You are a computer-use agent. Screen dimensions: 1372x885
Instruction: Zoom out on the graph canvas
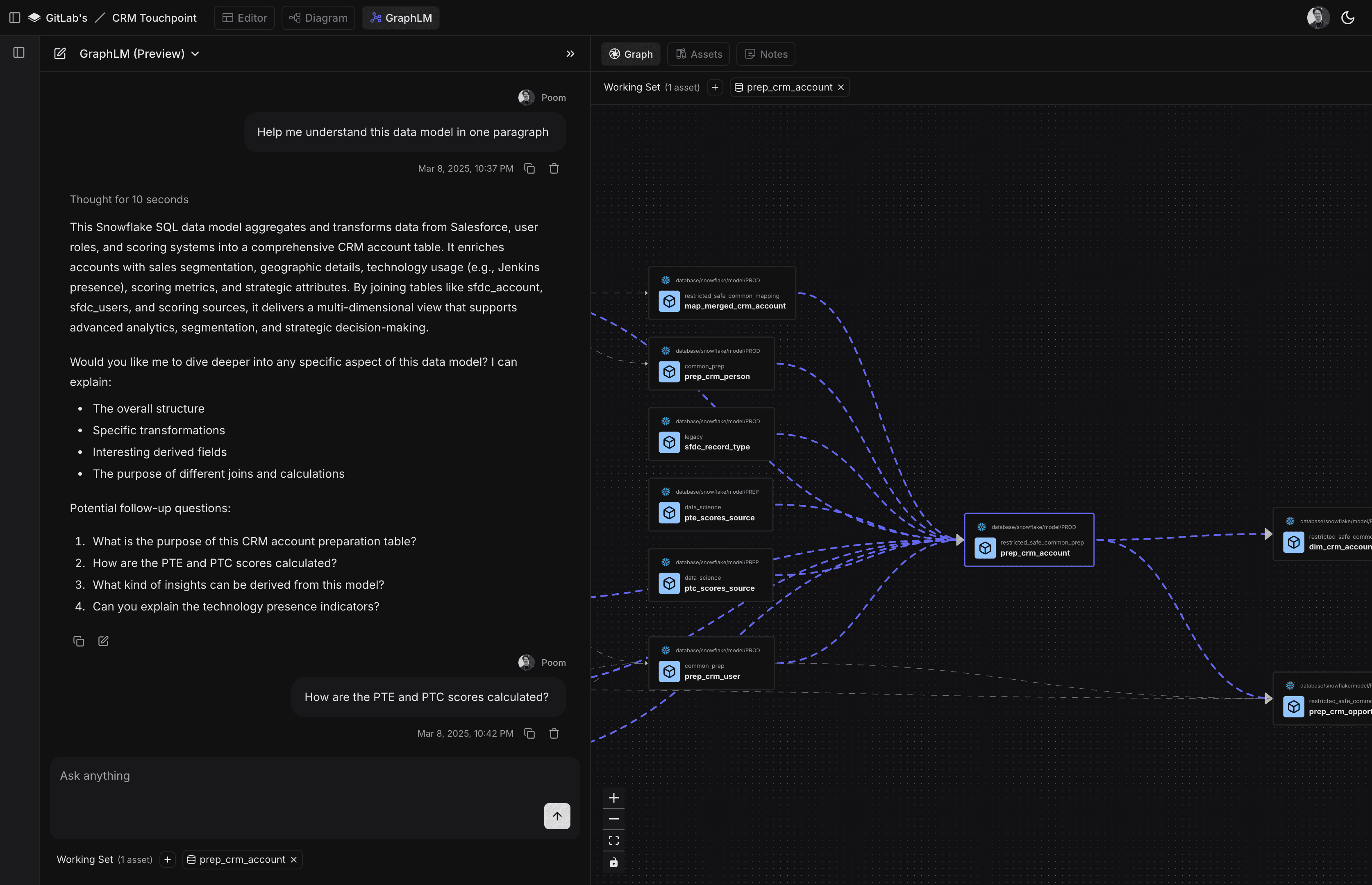[613, 818]
